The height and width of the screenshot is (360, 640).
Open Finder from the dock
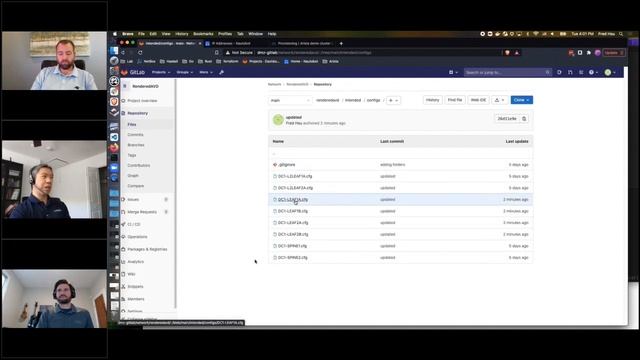pos(114,51)
